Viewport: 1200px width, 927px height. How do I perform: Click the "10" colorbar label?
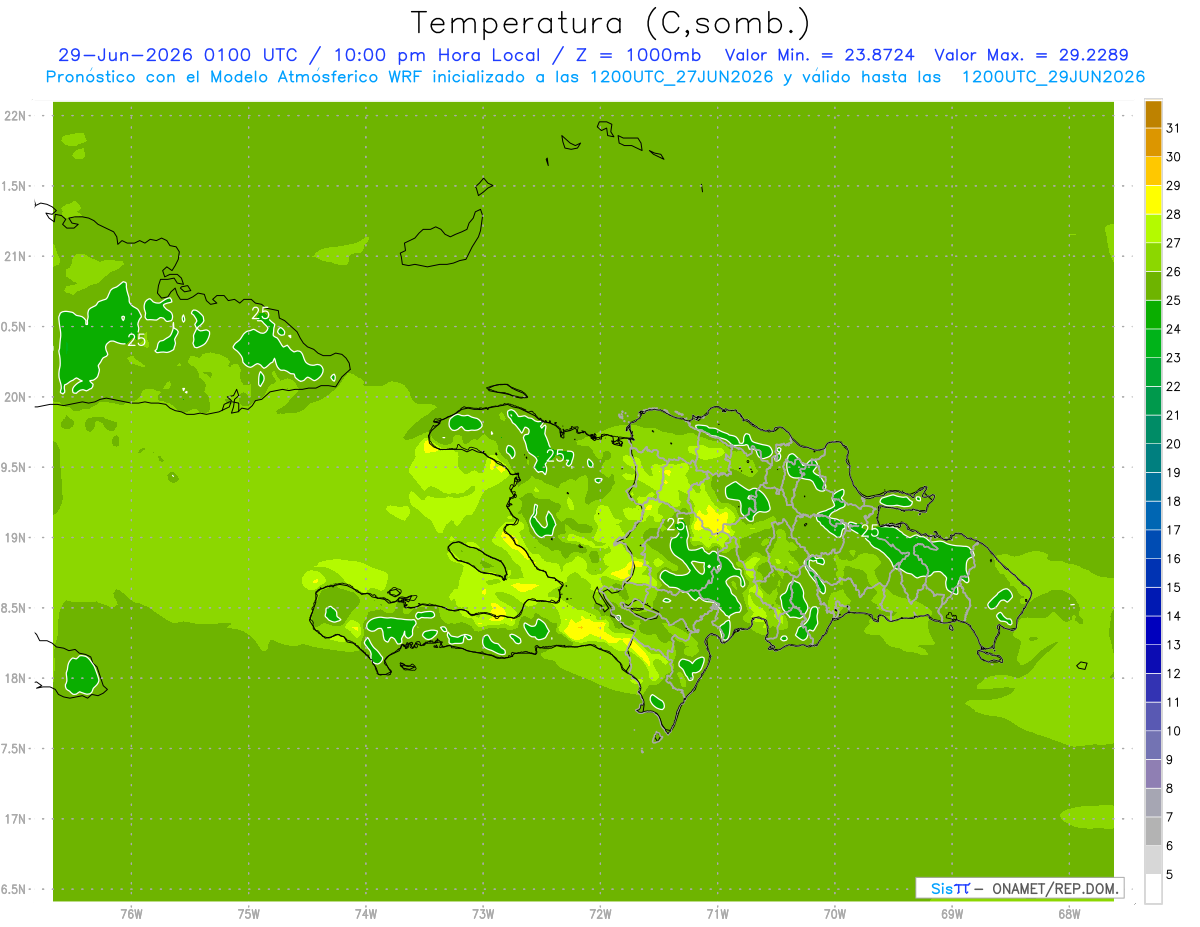click(x=1174, y=731)
